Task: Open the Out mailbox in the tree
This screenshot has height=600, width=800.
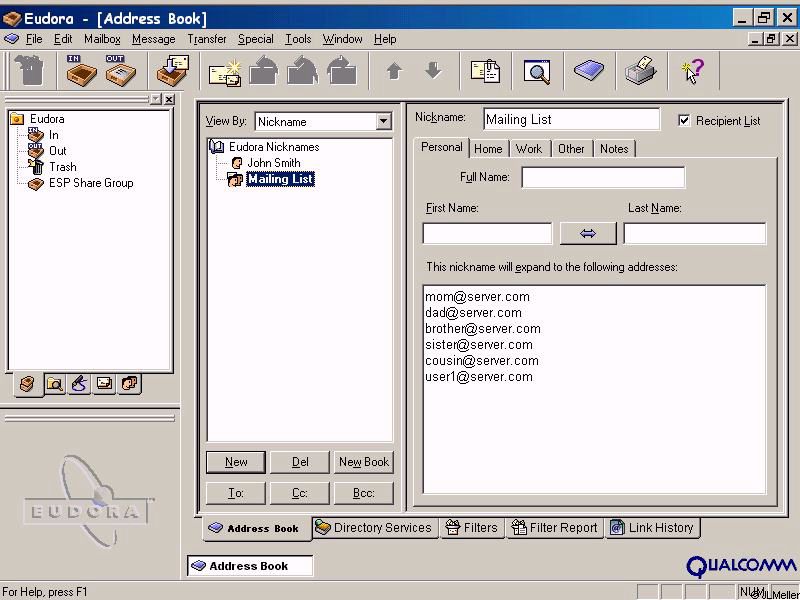Action: 47,151
